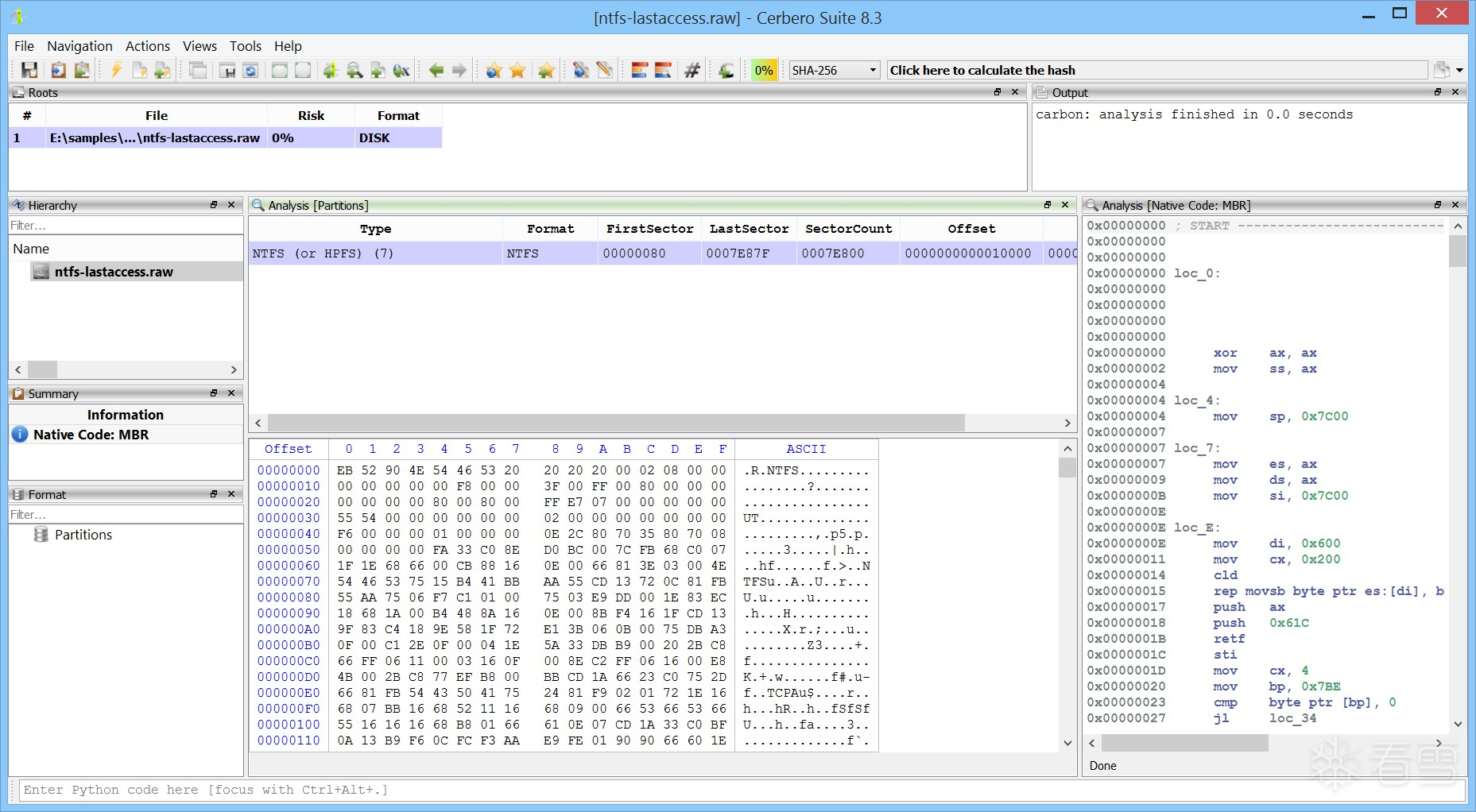Open the Tools menu
Image resolution: width=1476 pixels, height=812 pixels.
[246, 46]
